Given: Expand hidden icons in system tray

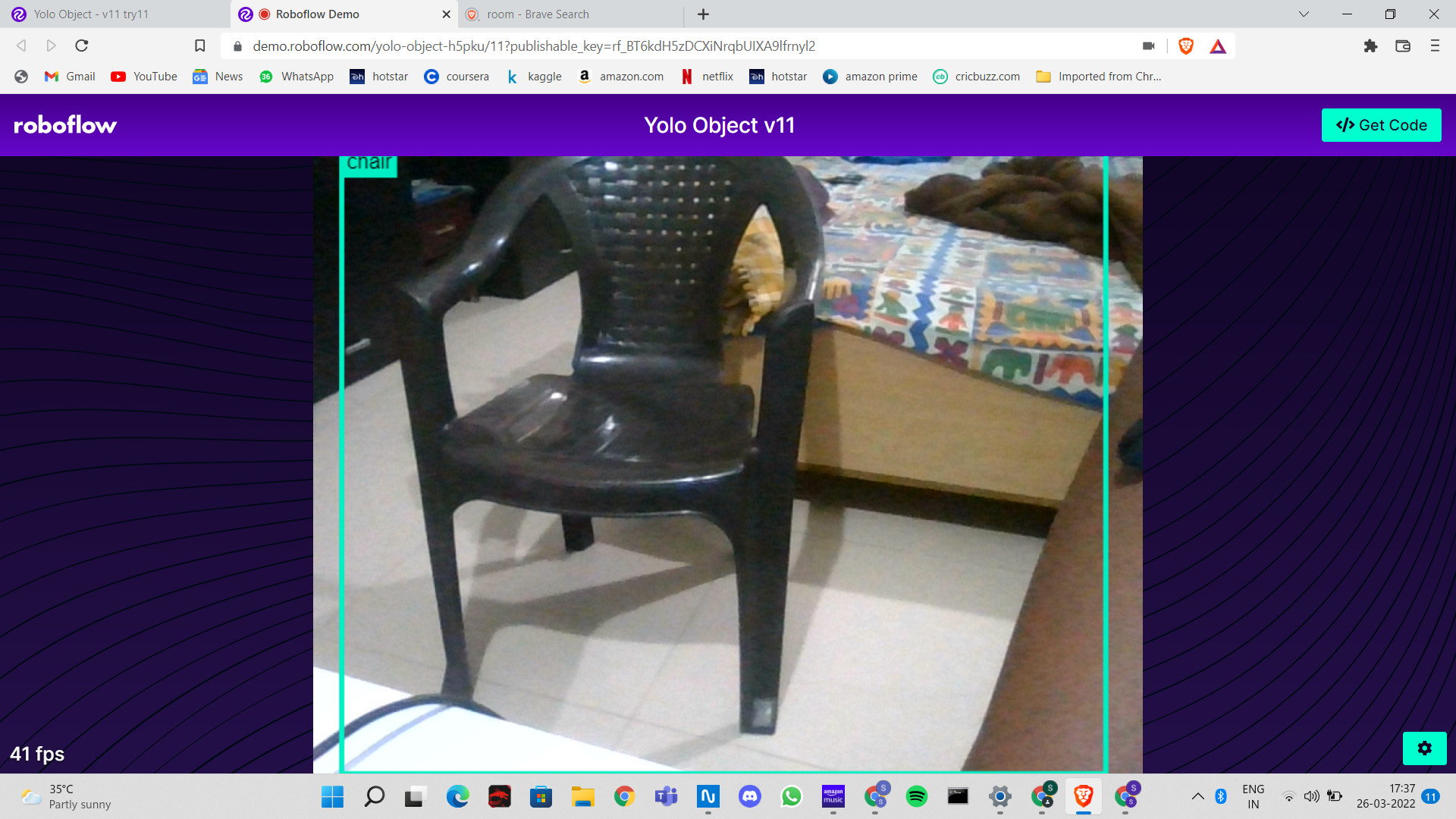Looking at the screenshot, I should (x=1198, y=797).
